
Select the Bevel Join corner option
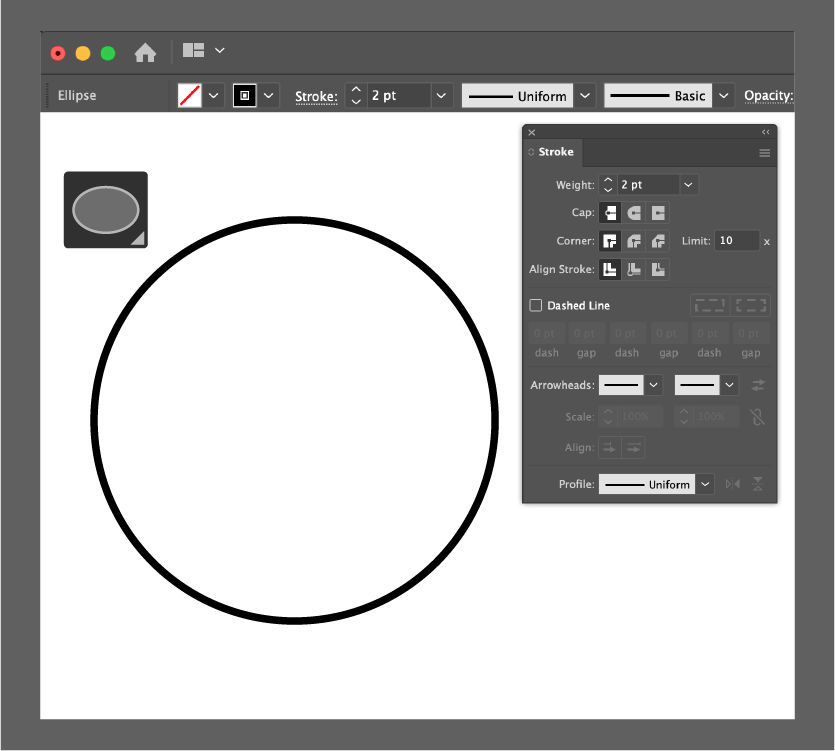tap(658, 241)
